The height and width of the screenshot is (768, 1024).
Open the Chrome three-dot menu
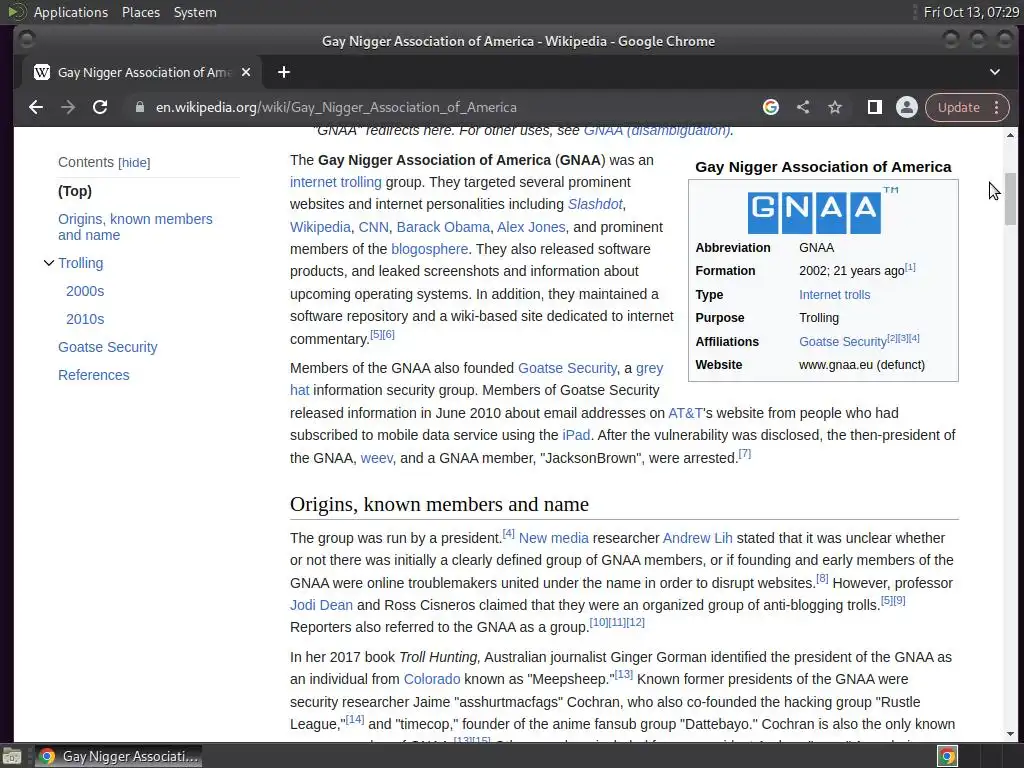click(997, 107)
